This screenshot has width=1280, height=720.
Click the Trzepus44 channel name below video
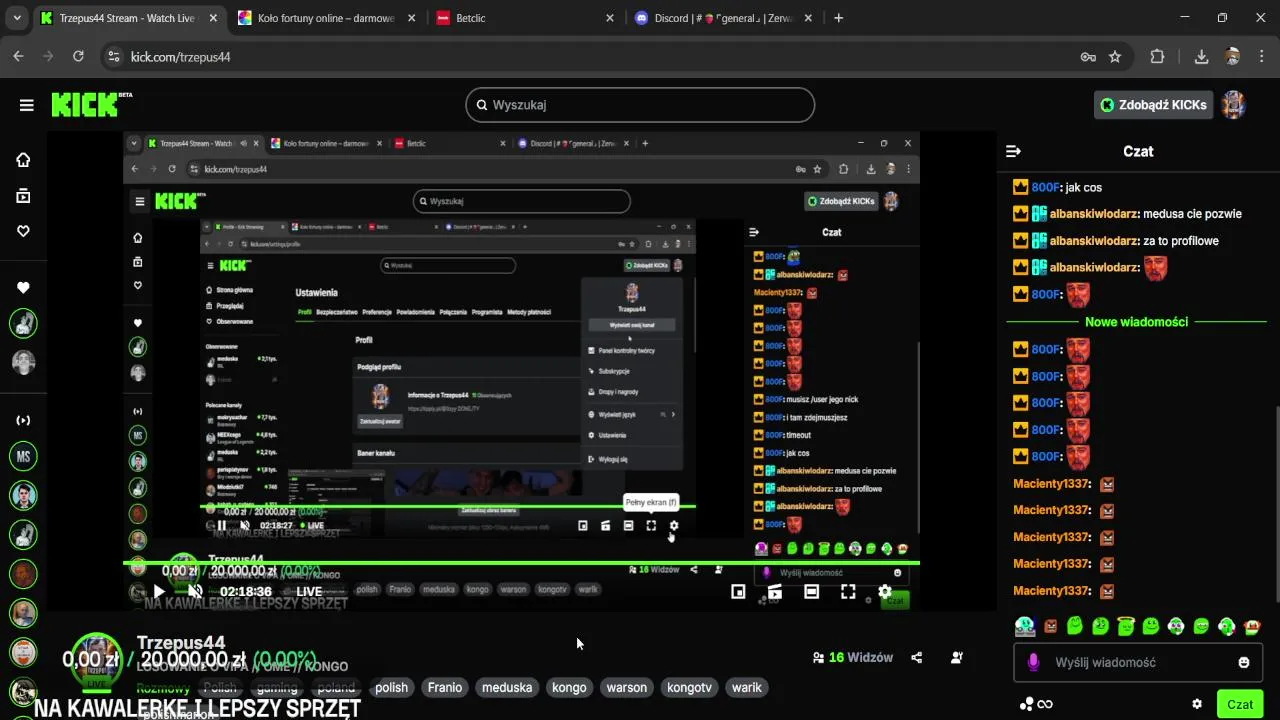coord(181,643)
